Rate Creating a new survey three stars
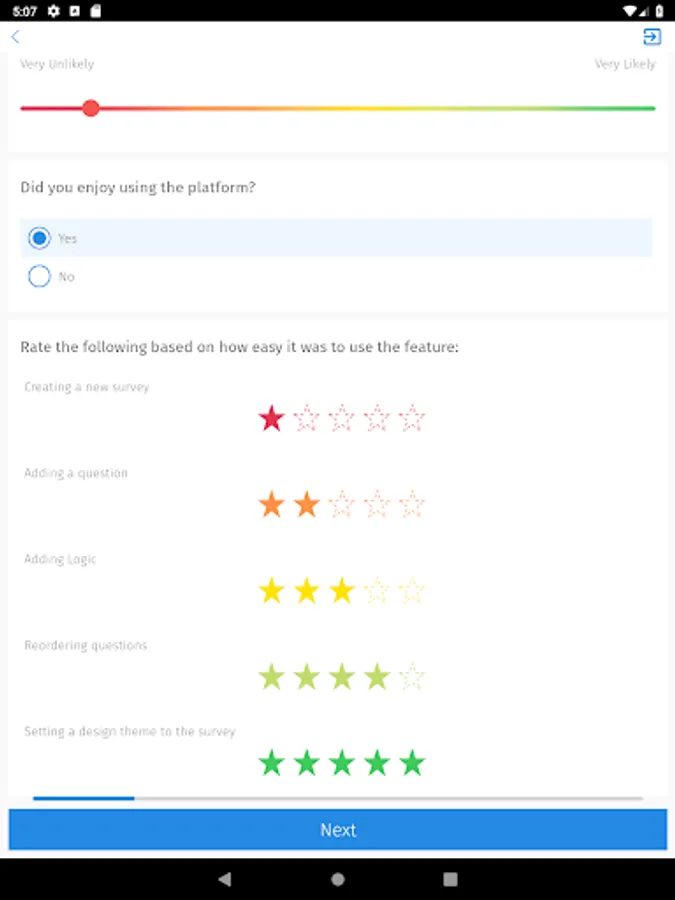This screenshot has width=675, height=900. (342, 418)
